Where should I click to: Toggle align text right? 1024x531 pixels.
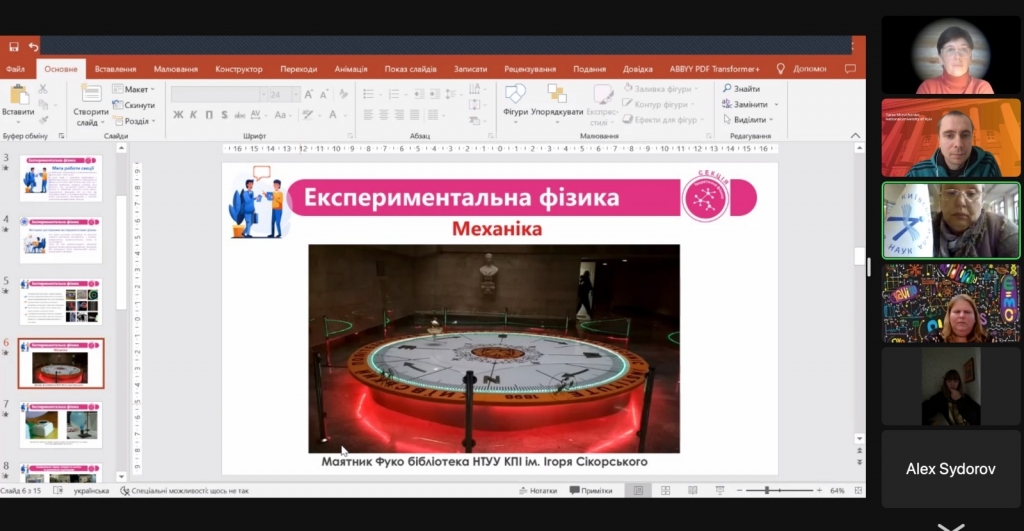(x=399, y=115)
